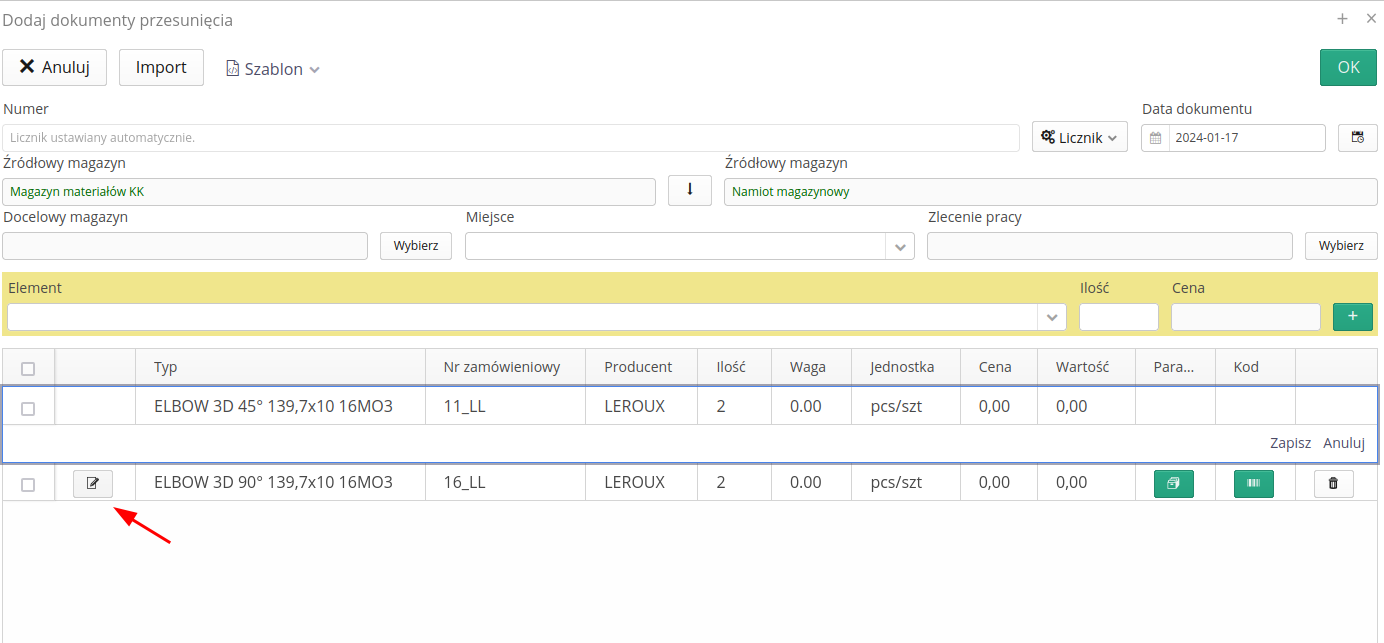Screen dimensions: 1384x643
Task: Check the ELBOW 3D 45° row checkbox
Action: (28, 408)
